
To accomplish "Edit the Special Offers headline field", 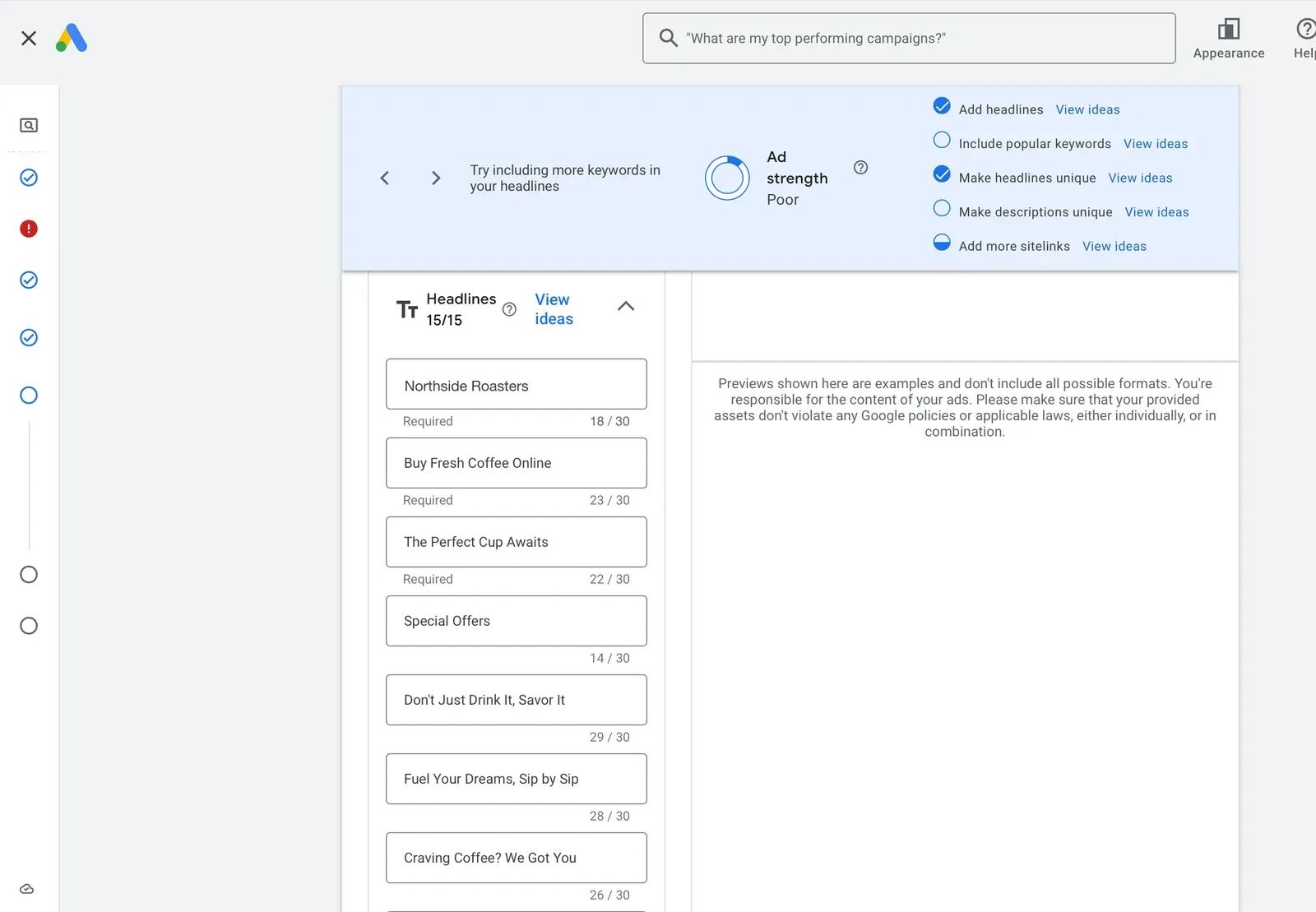I will click(x=517, y=621).
